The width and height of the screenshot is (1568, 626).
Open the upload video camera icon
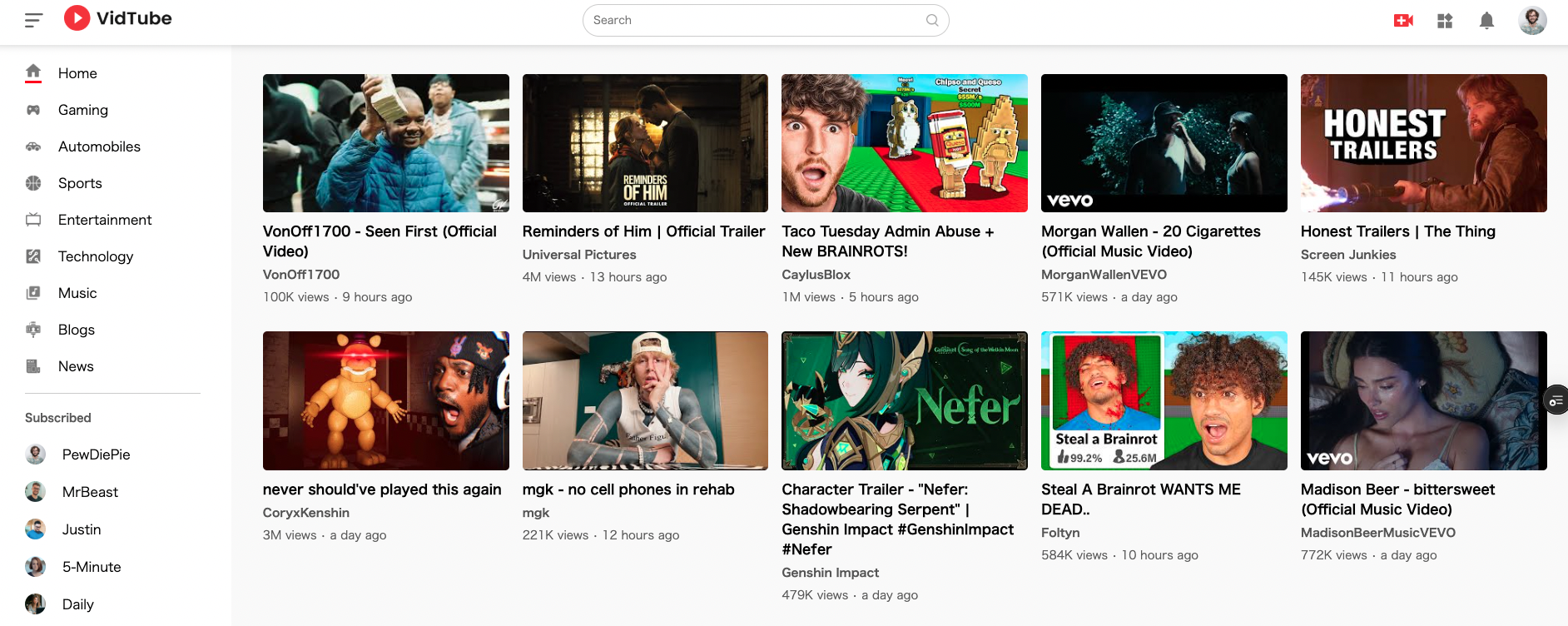[x=1403, y=20]
